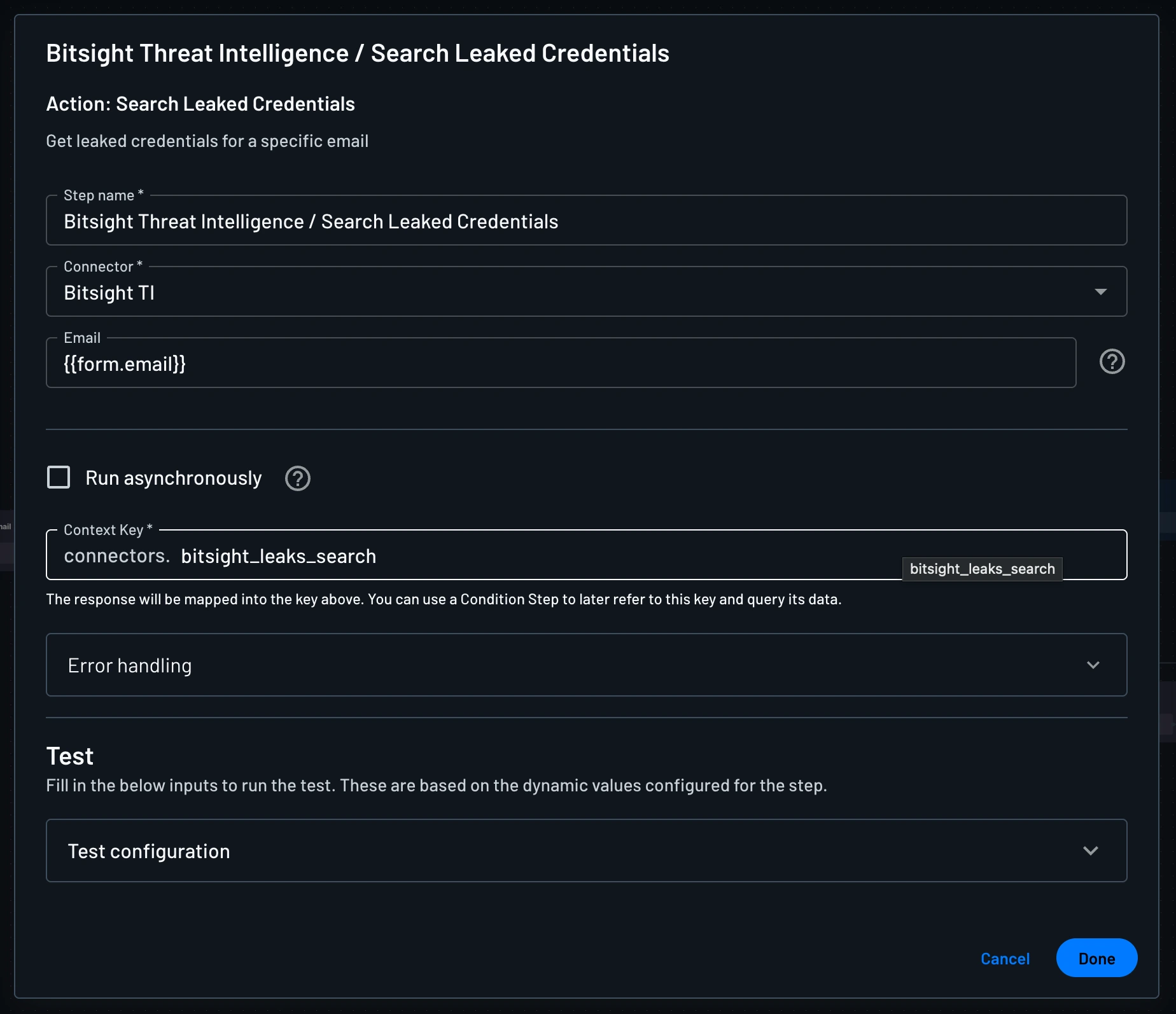Click 'Get leaked credentials for a specific email'

207,141
